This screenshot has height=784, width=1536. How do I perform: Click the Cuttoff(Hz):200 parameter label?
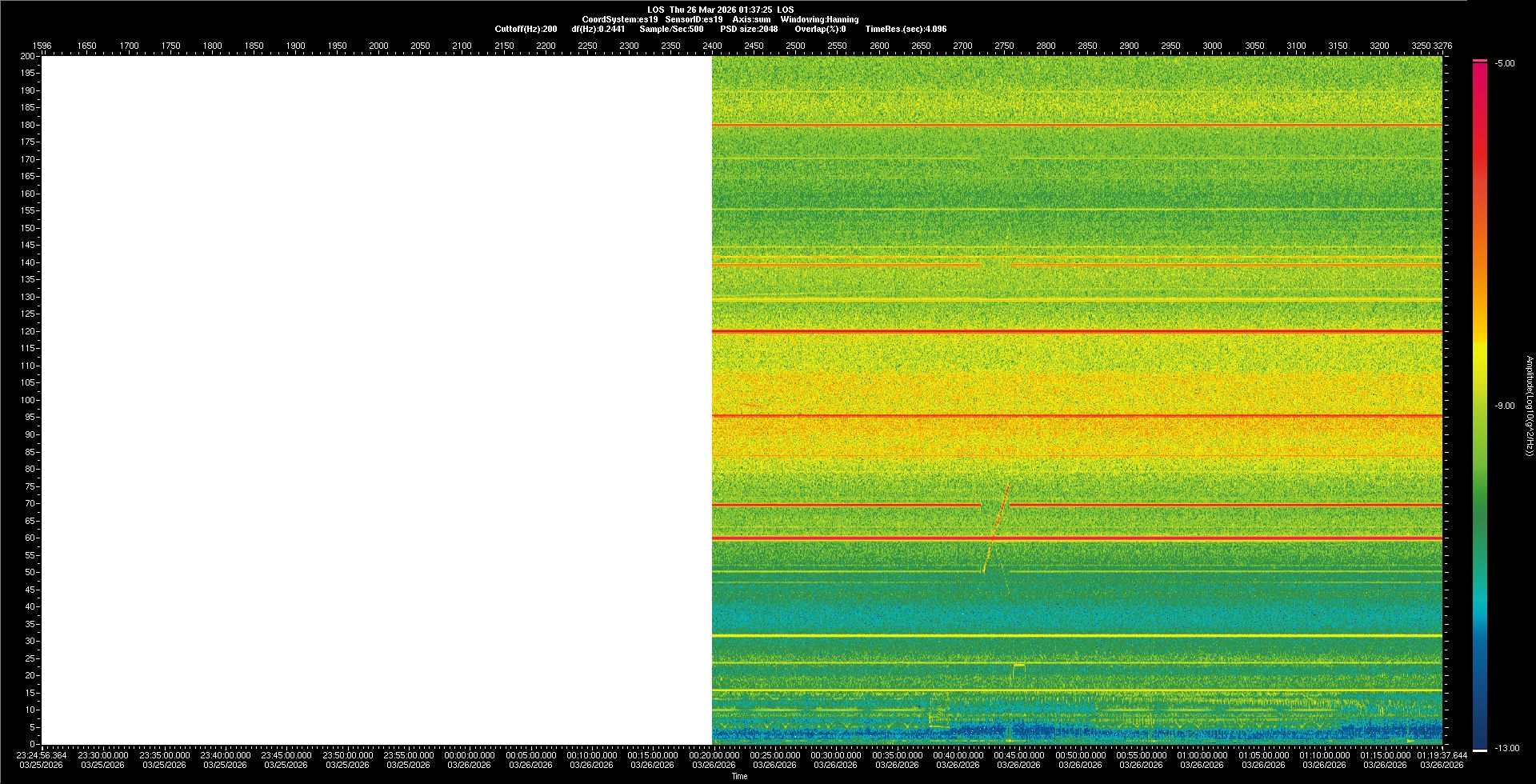tap(526, 29)
